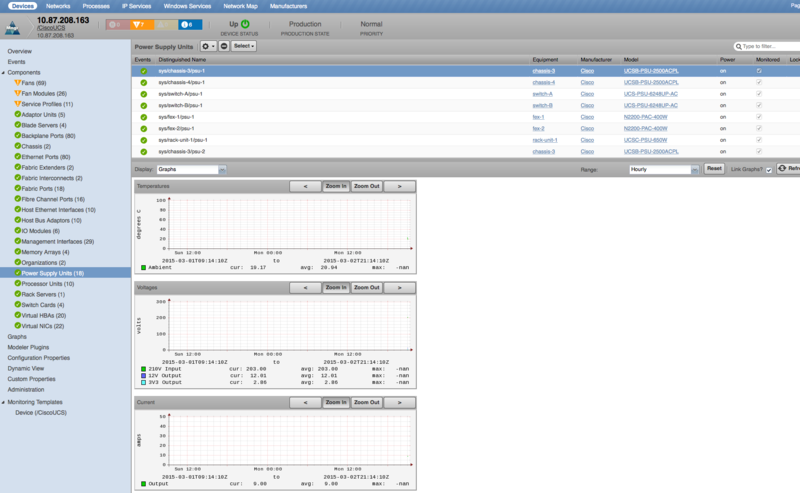
Task: Open the Manufacturers tab
Action: pyautogui.click(x=288, y=6)
